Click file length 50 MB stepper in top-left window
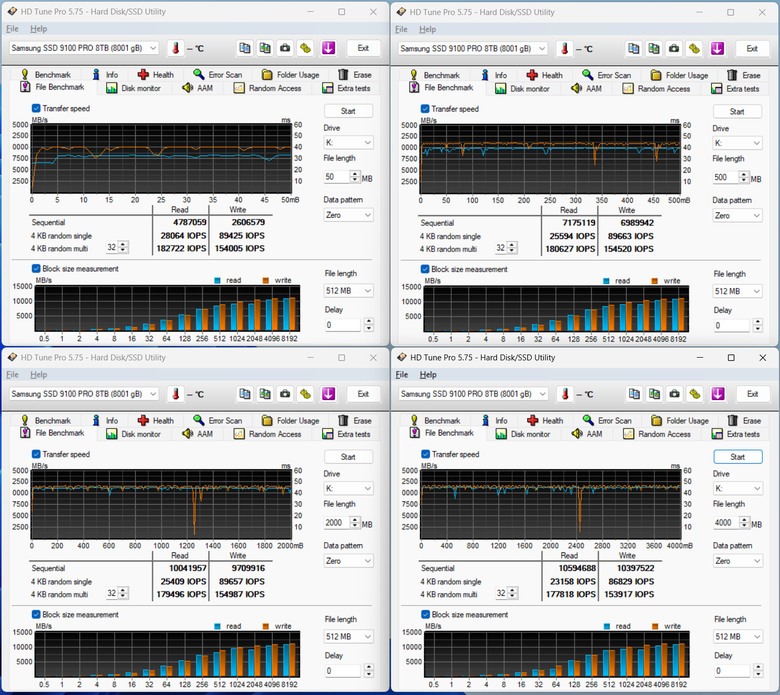The width and height of the screenshot is (780, 695). point(355,176)
